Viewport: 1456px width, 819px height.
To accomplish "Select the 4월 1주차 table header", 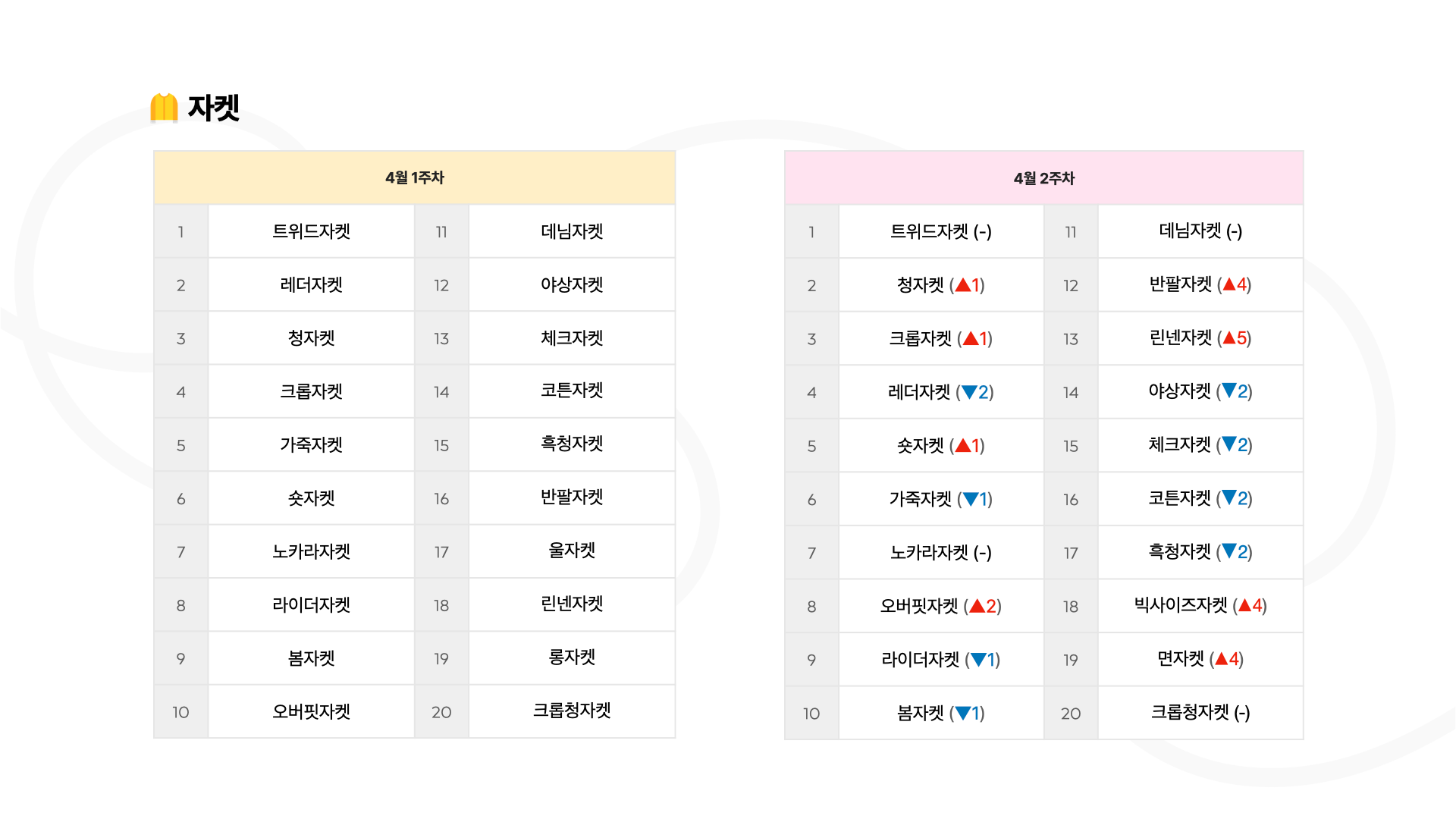I will [415, 177].
